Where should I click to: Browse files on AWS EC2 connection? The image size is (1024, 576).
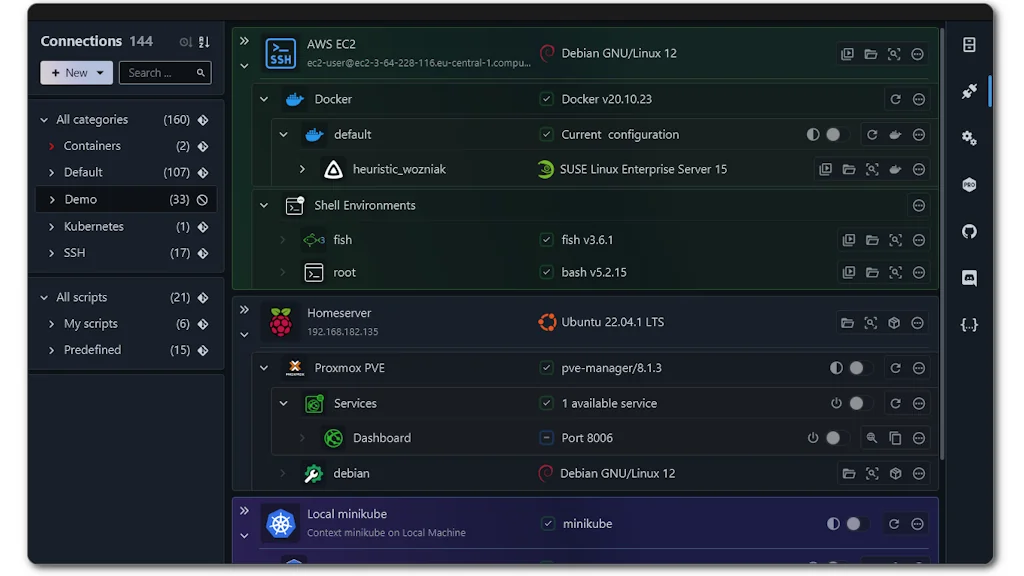coord(871,54)
